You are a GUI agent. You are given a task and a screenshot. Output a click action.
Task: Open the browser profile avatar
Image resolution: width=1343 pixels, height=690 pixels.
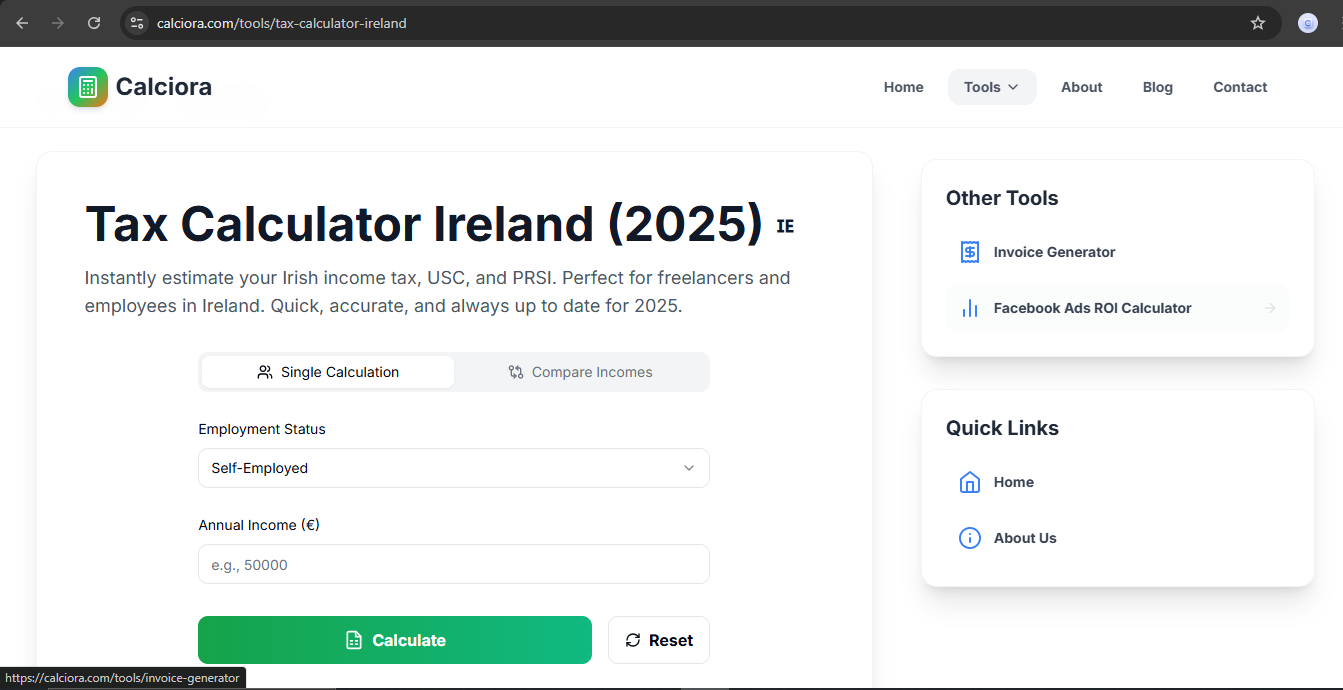1308,23
